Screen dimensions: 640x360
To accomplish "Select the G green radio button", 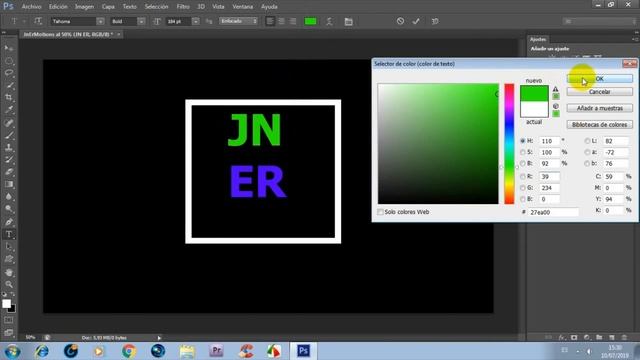I will [x=523, y=188].
